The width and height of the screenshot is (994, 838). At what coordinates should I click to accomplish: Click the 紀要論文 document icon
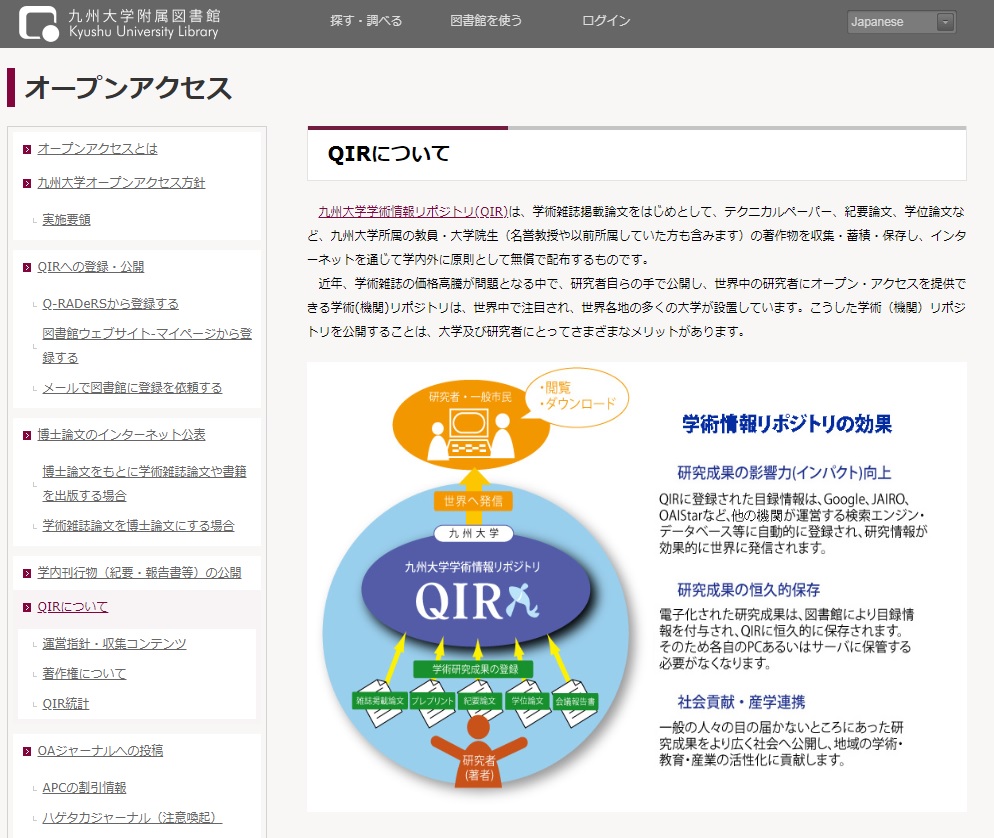[x=479, y=701]
